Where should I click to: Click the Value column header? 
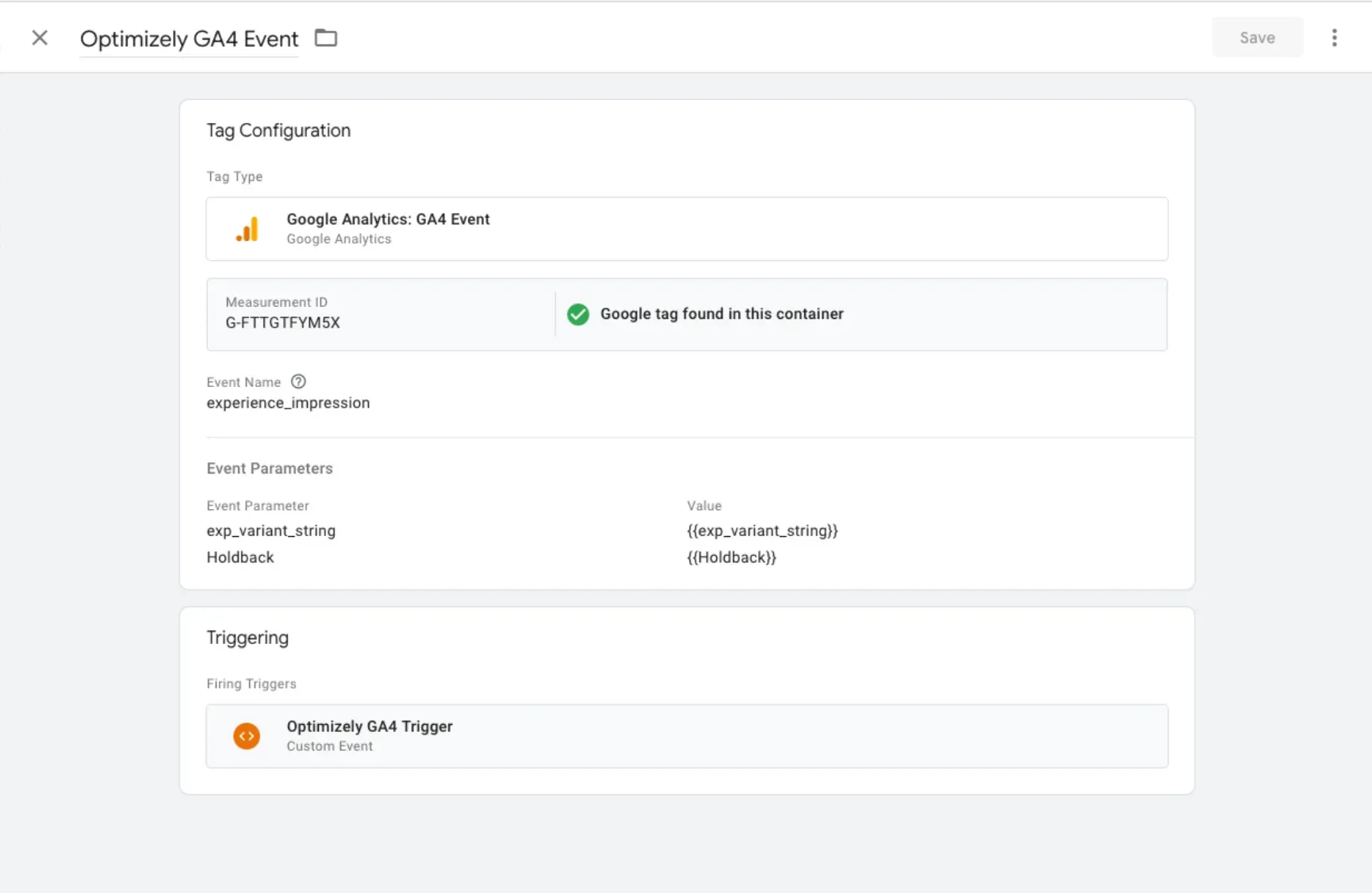(x=704, y=506)
